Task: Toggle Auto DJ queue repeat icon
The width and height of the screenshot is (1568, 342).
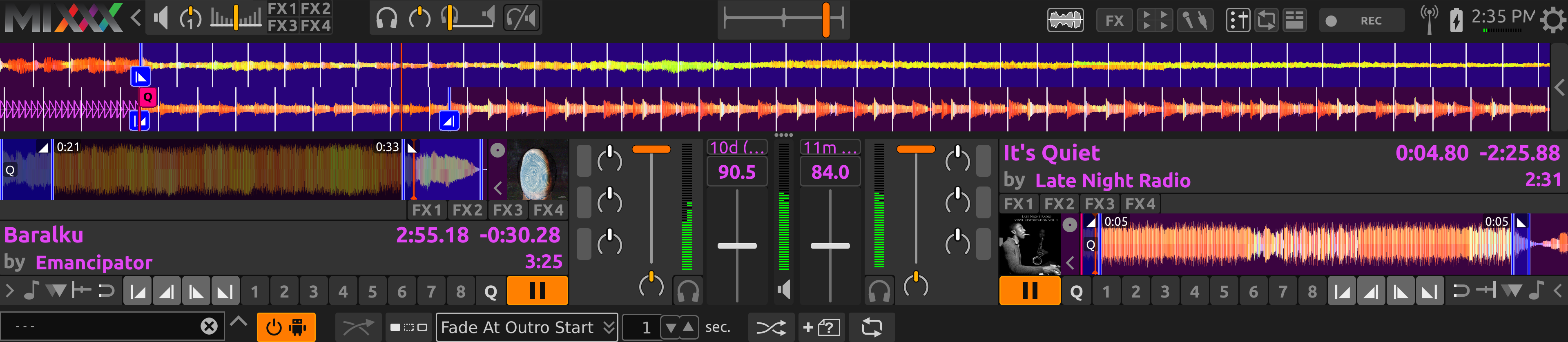Action: pos(871,328)
